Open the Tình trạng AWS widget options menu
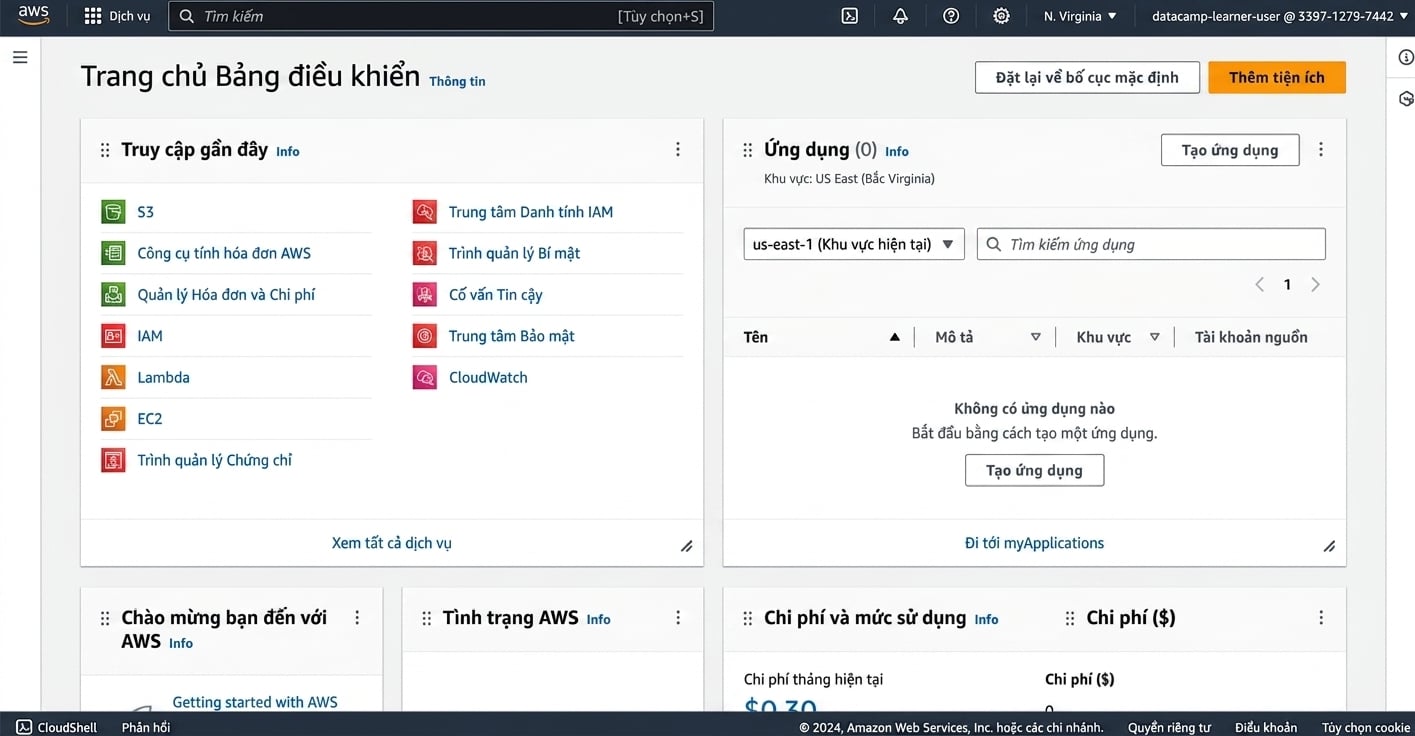The image size is (1415, 736). [678, 618]
